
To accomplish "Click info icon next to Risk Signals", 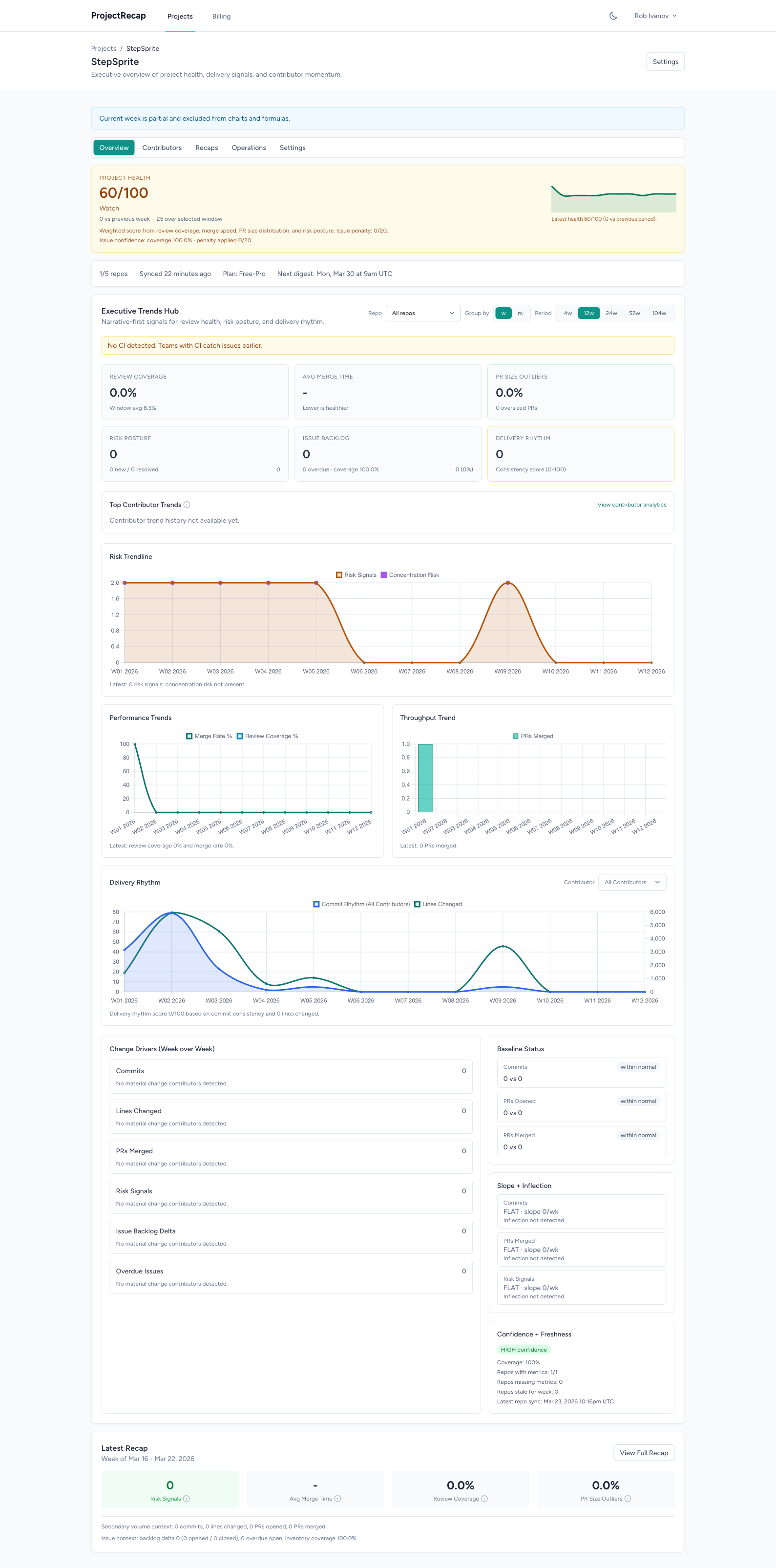I will pos(187,1499).
